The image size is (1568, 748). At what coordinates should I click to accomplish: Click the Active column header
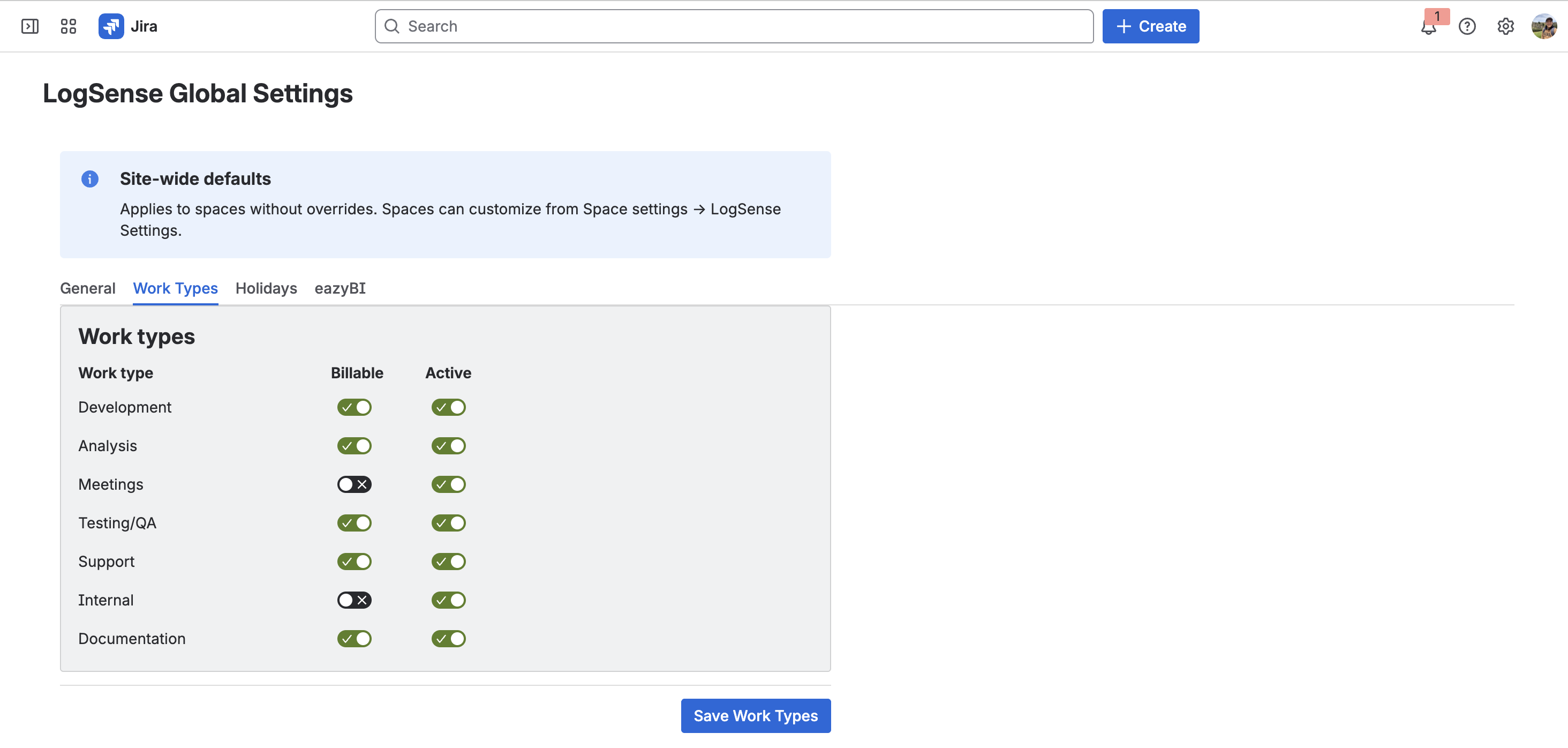tap(448, 373)
